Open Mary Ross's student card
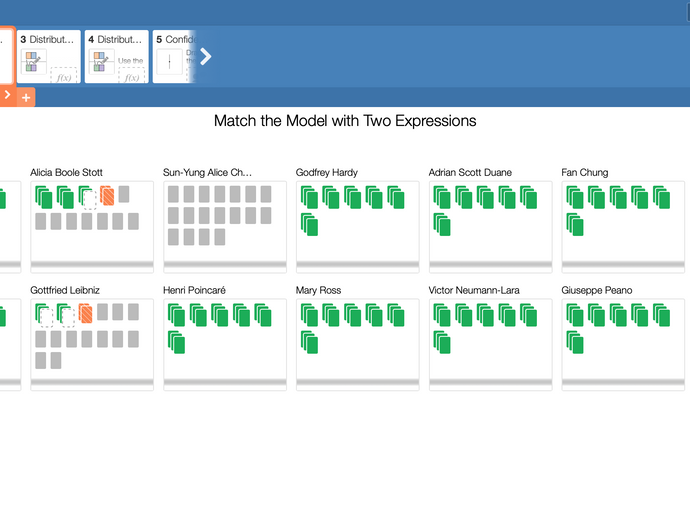Viewport: 690px width, 518px height. pyautogui.click(x=358, y=345)
